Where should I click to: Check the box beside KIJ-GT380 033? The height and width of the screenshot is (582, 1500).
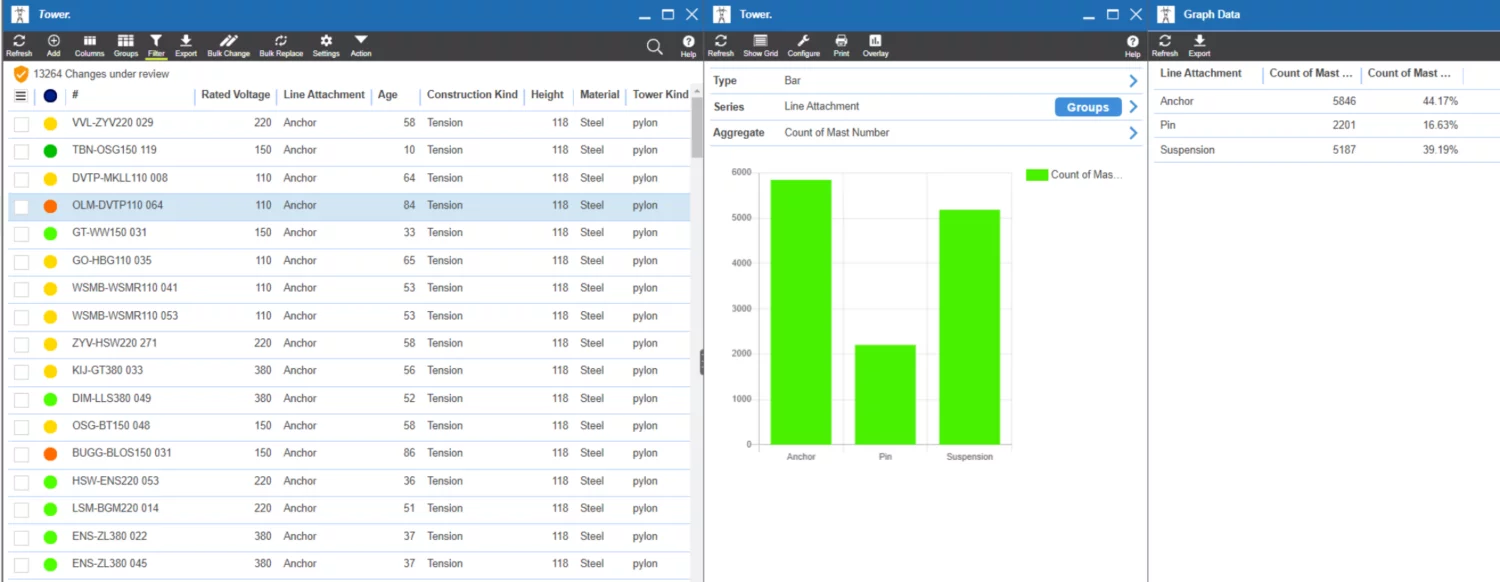[21, 371]
